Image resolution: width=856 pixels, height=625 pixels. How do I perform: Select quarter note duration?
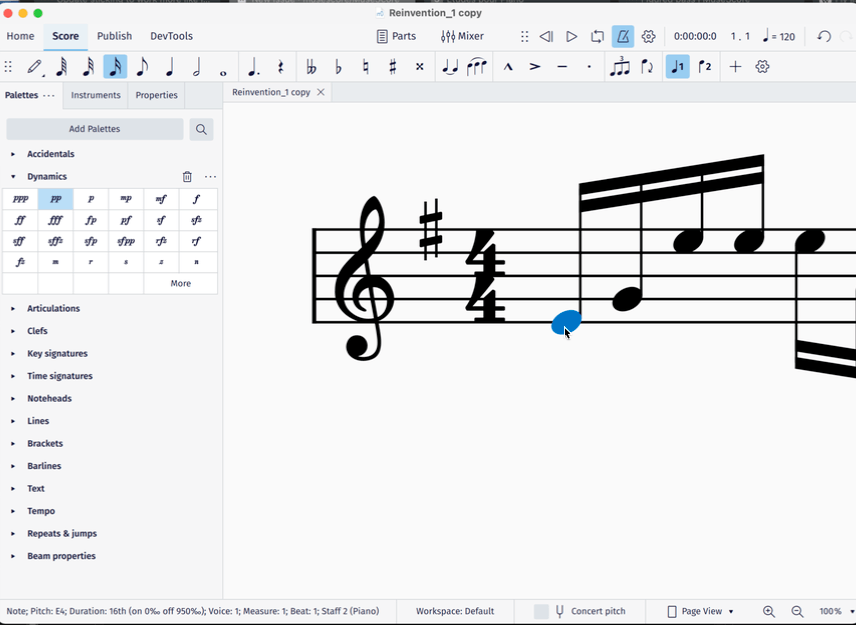point(169,67)
